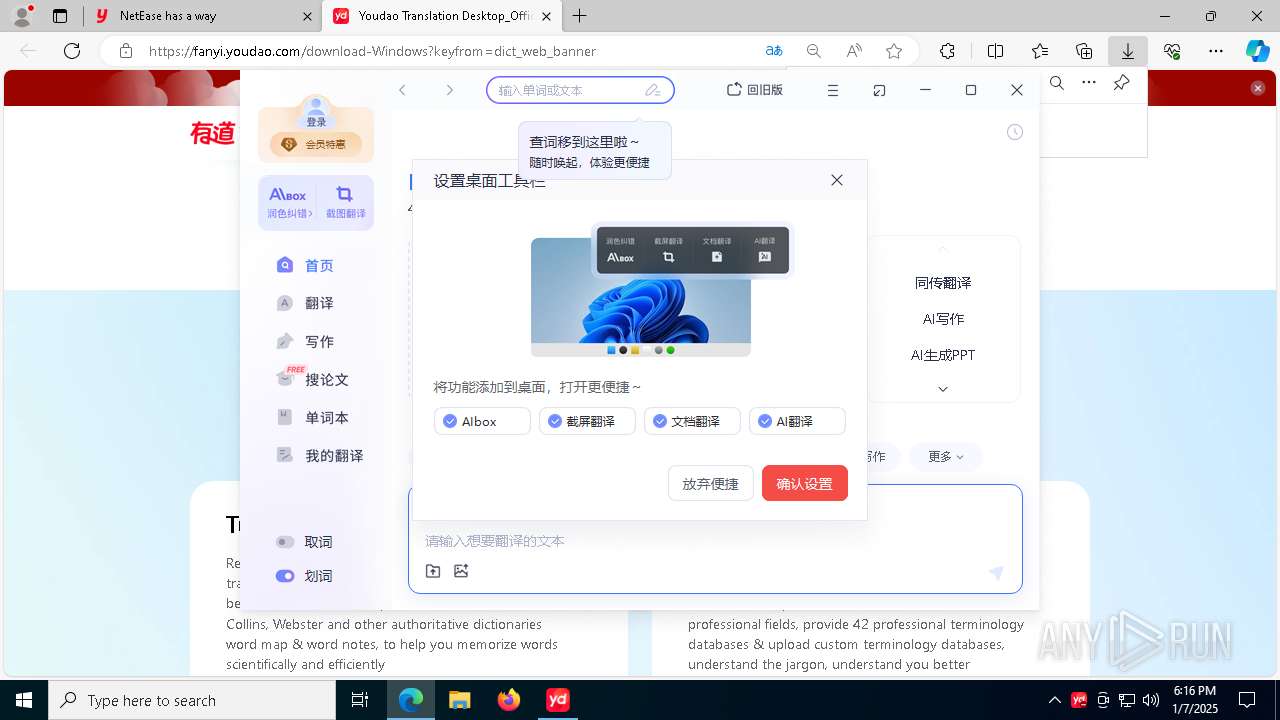Add page to favorites star
The height and width of the screenshot is (720, 1280).
coord(894,51)
